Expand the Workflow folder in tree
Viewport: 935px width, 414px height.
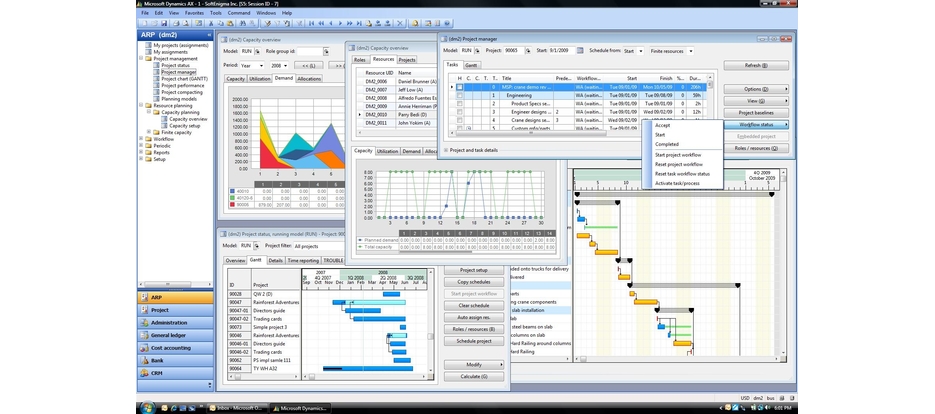[x=141, y=139]
